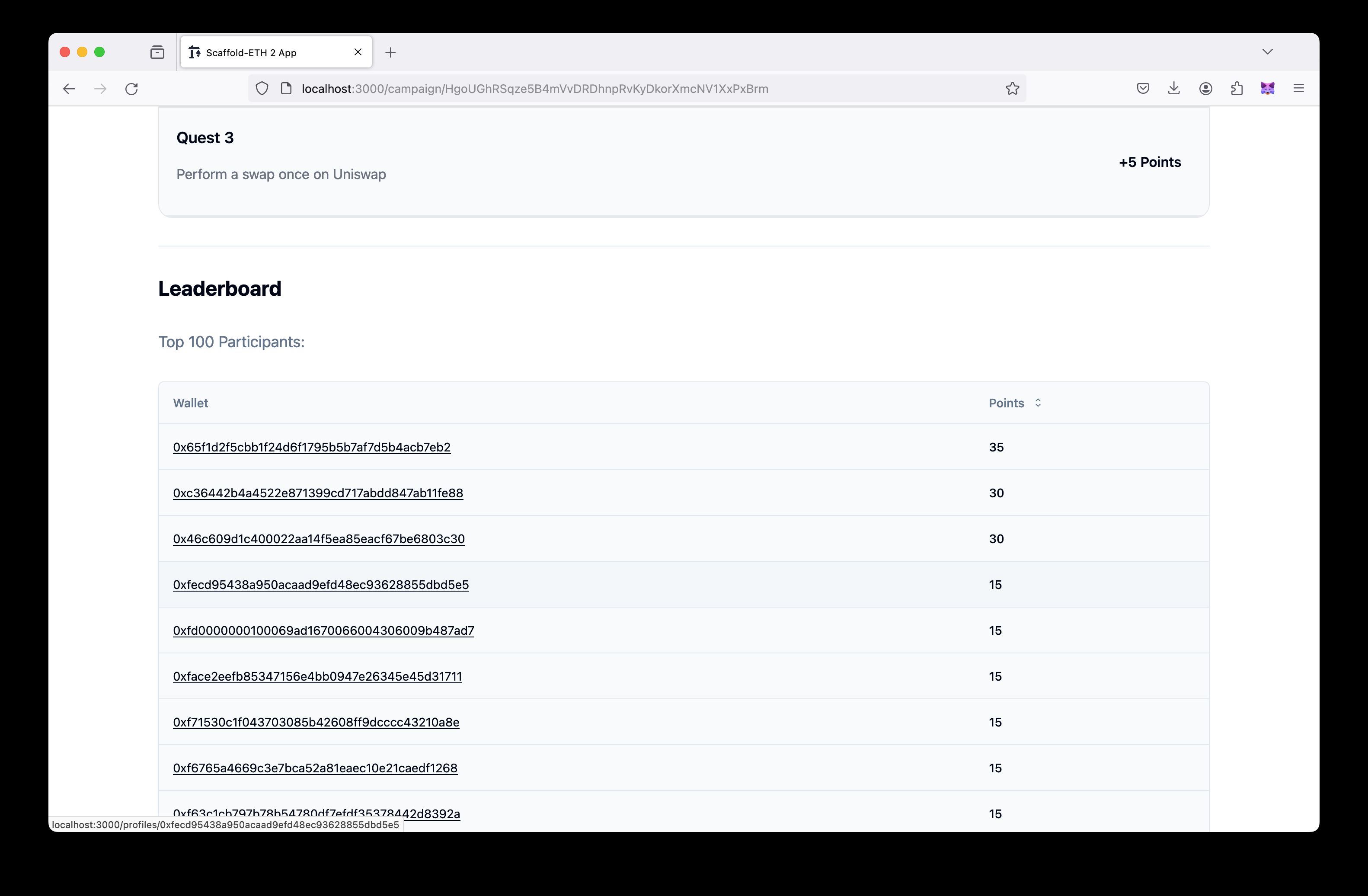Open wallet 0xfd0000000100069ad1670066004306009b487ad7 profile
The height and width of the screenshot is (896, 1368).
pyautogui.click(x=323, y=630)
